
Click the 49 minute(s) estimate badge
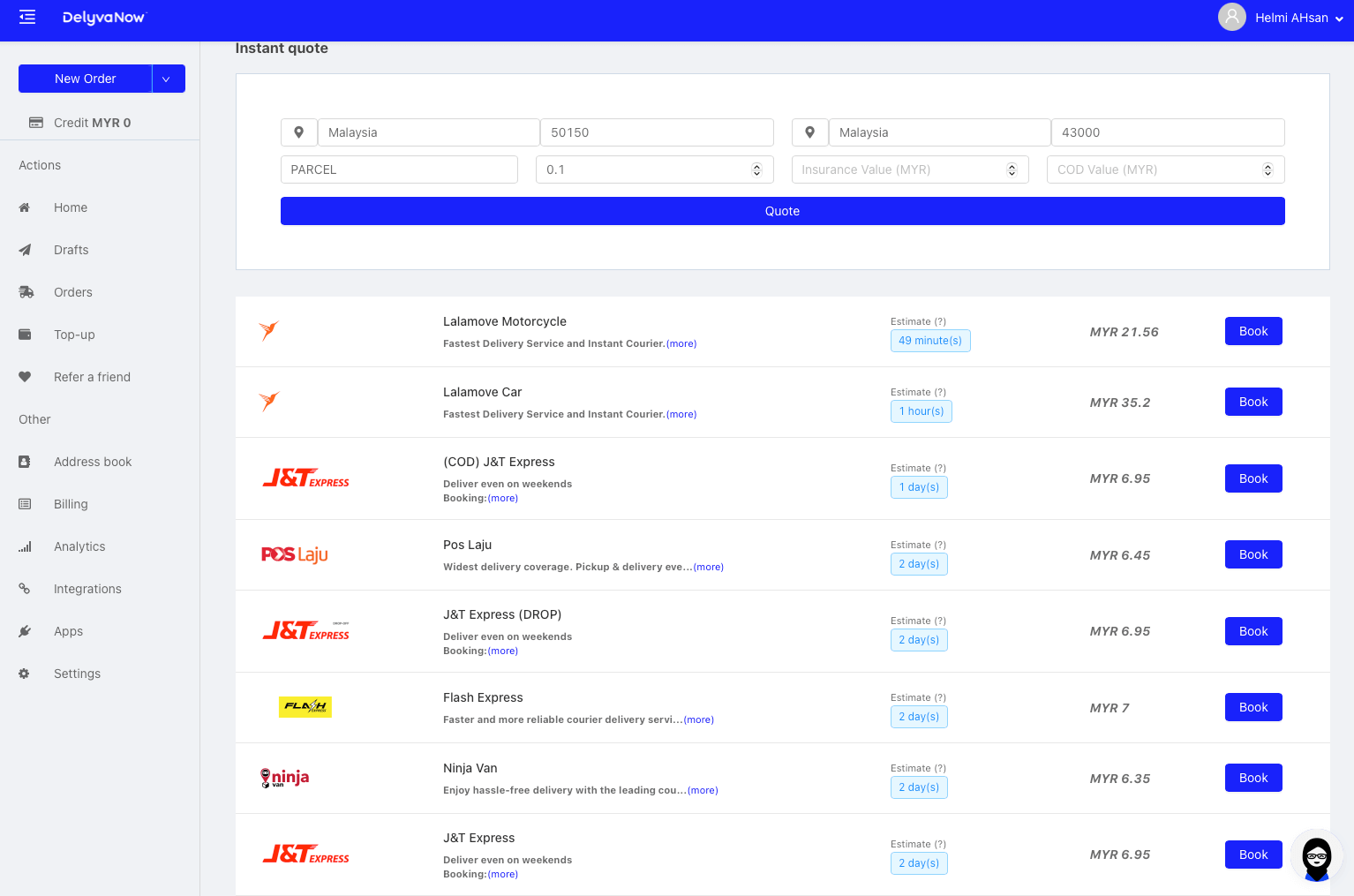[930, 341]
